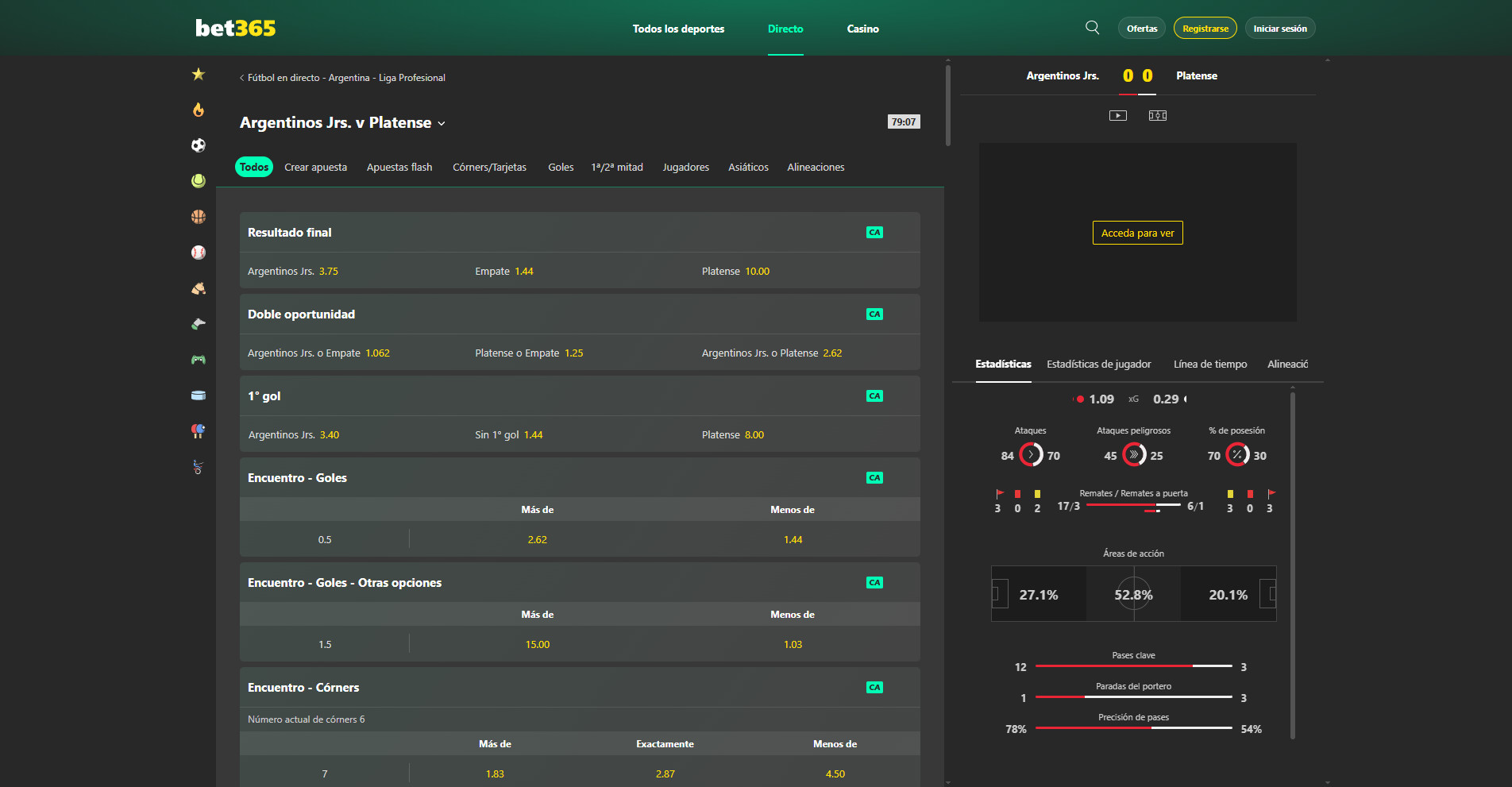Select the soccer ball sport icon
Image resolution: width=1512 pixels, height=787 pixels.
(199, 145)
